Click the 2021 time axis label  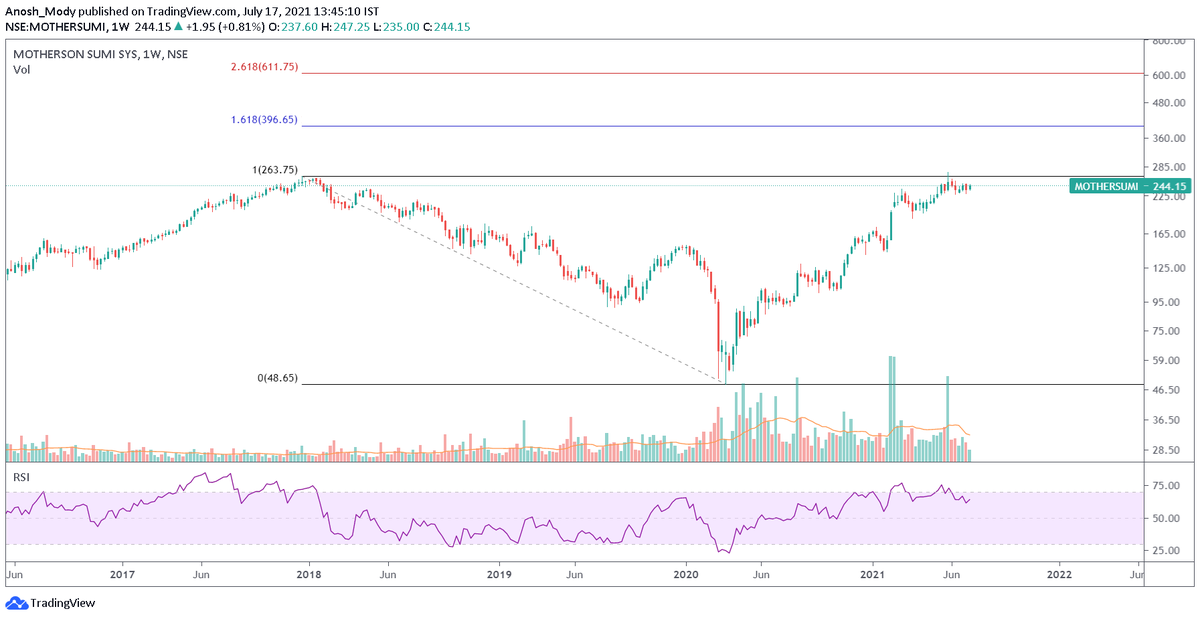coord(875,576)
